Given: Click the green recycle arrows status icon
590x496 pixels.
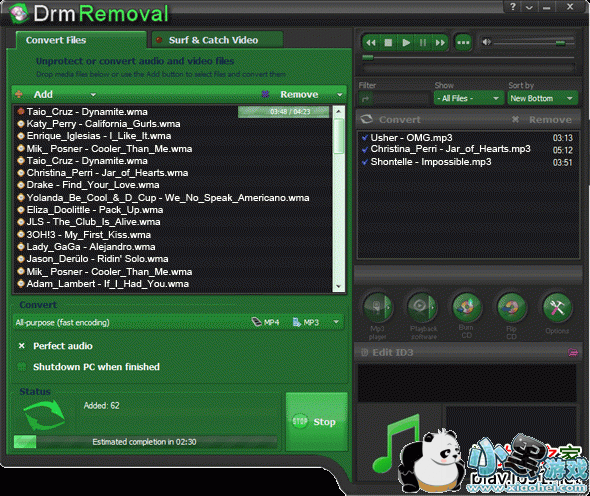Looking at the screenshot, I should tap(44, 415).
